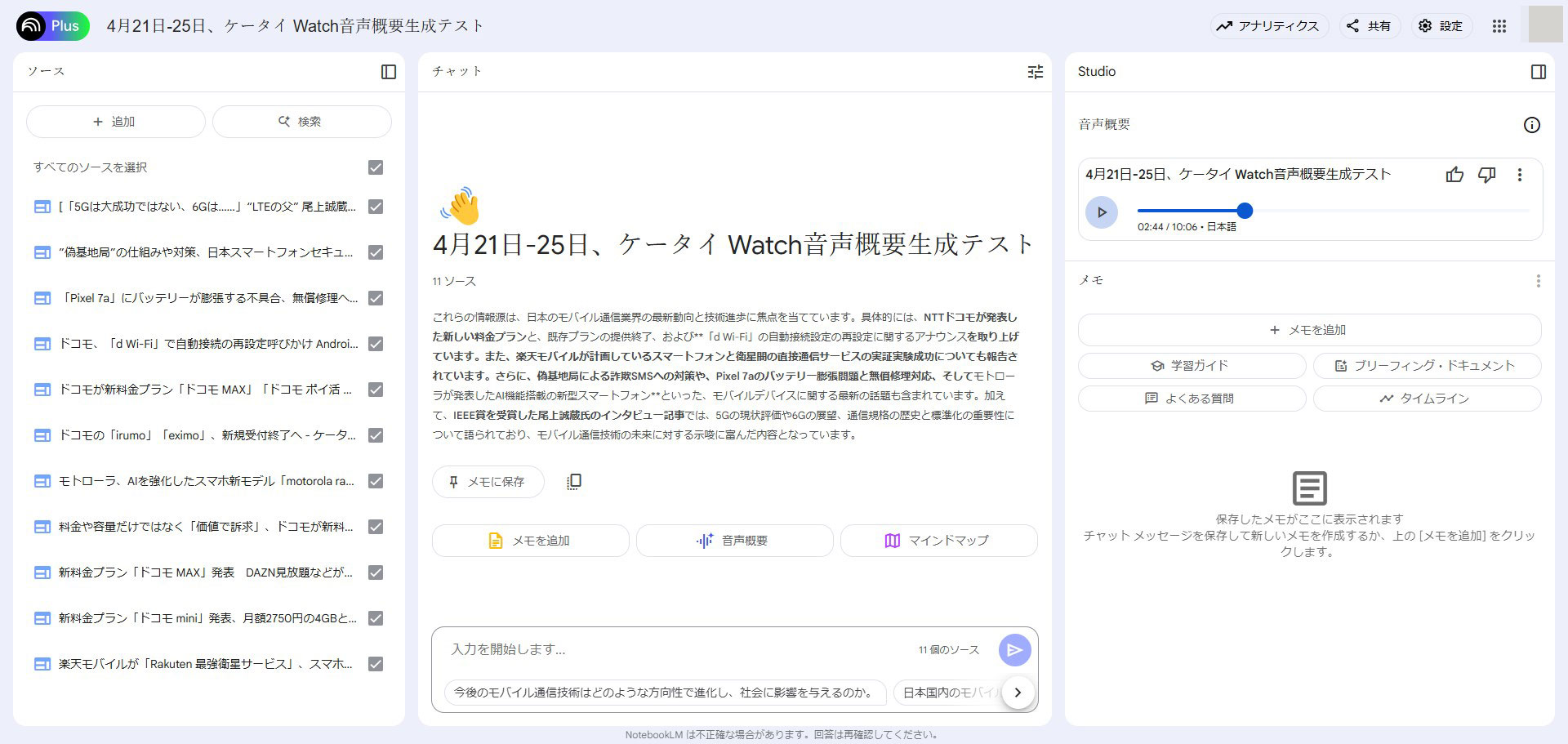Click the 検索 discover sources button

302,122
